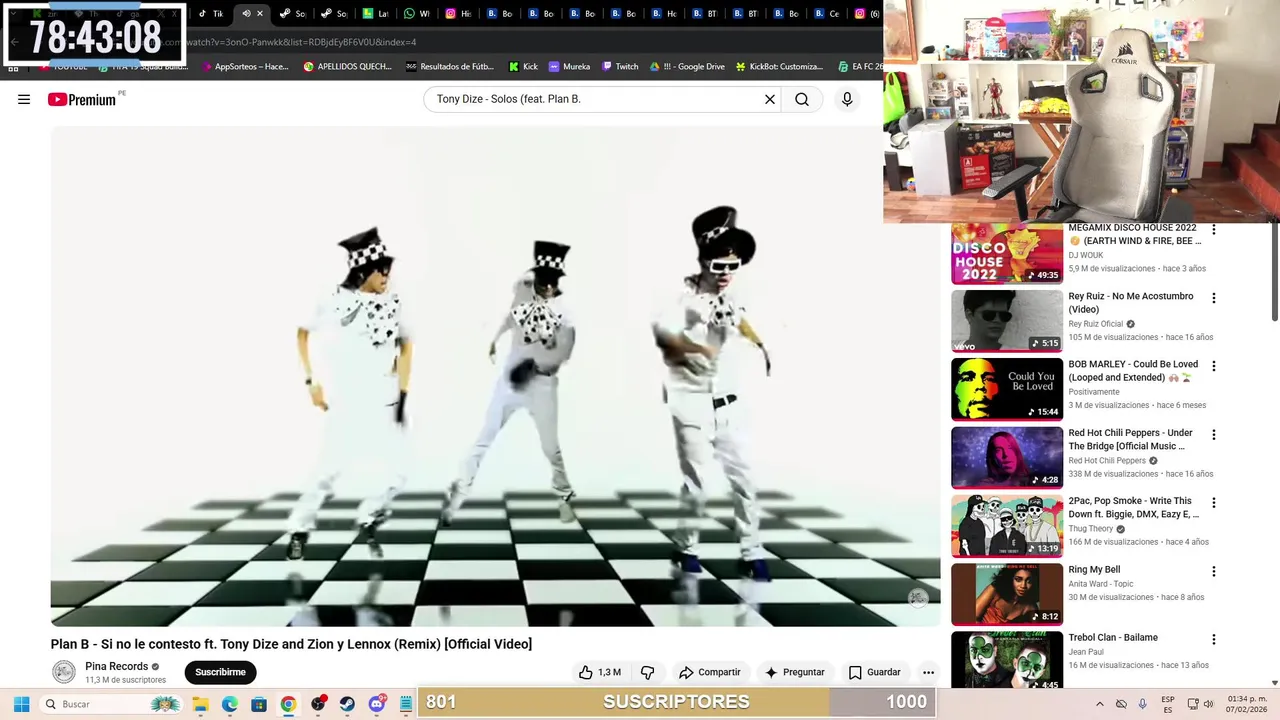The height and width of the screenshot is (720, 1280).
Task: Open Trebol Clan - Bailame title
Action: 1113,638
